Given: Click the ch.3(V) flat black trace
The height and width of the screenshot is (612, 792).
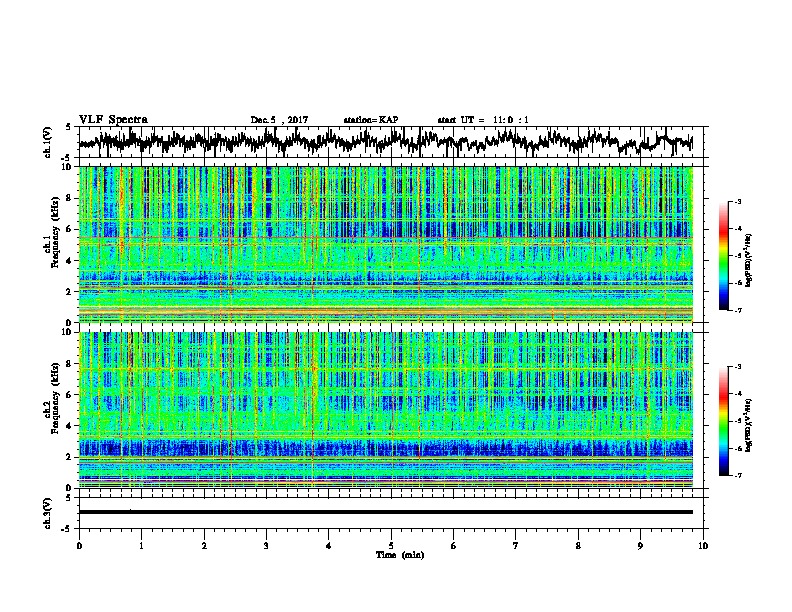Looking at the screenshot, I should point(386,512).
